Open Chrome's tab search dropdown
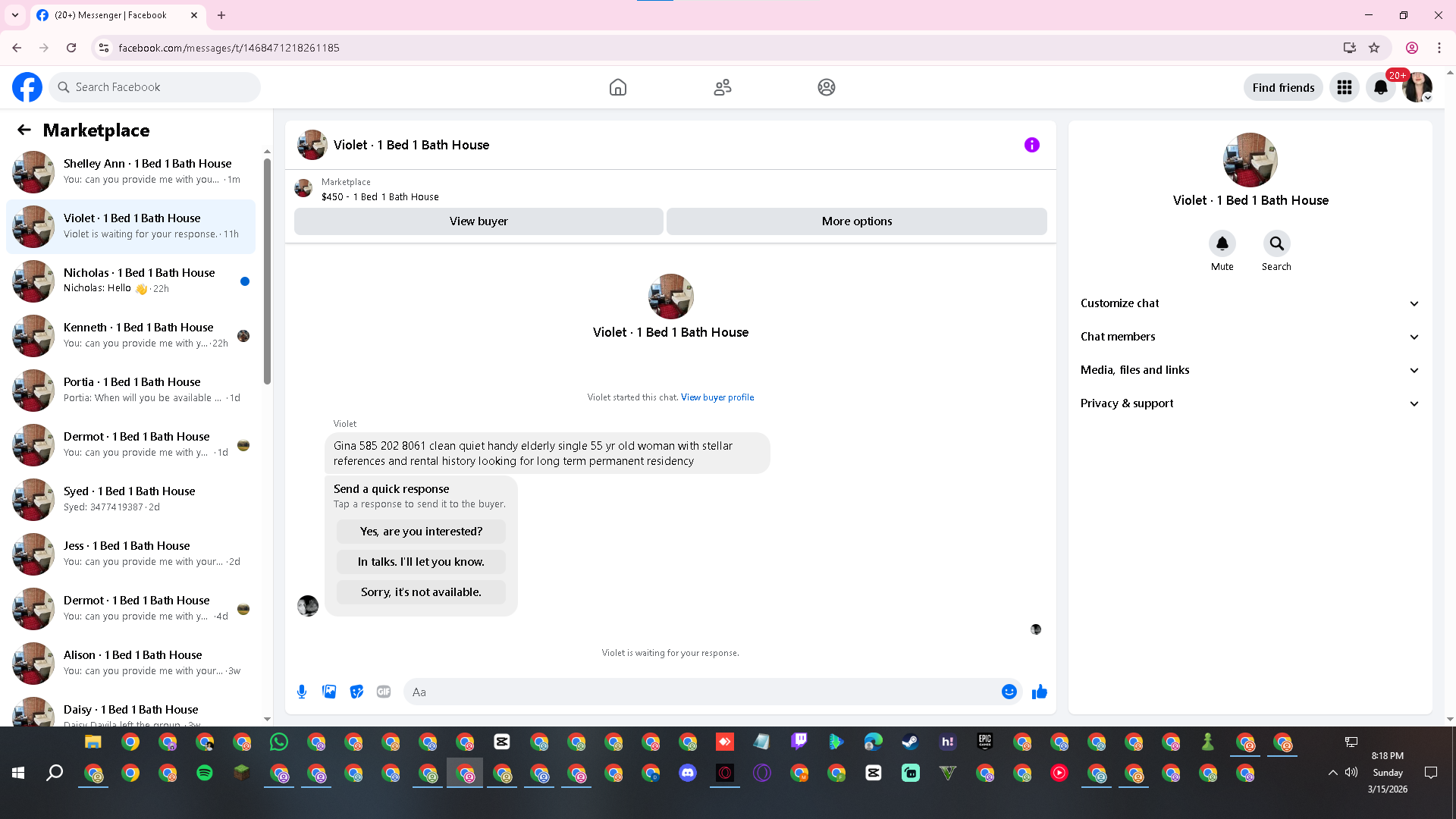Viewport: 1456px width, 819px height. (x=15, y=15)
